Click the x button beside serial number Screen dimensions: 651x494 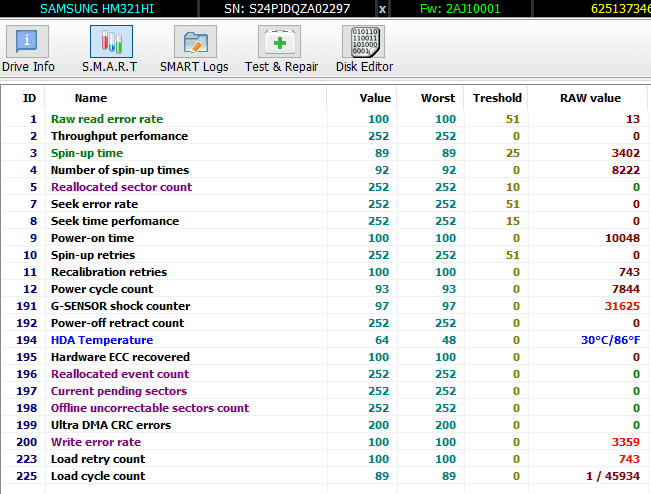[x=382, y=8]
